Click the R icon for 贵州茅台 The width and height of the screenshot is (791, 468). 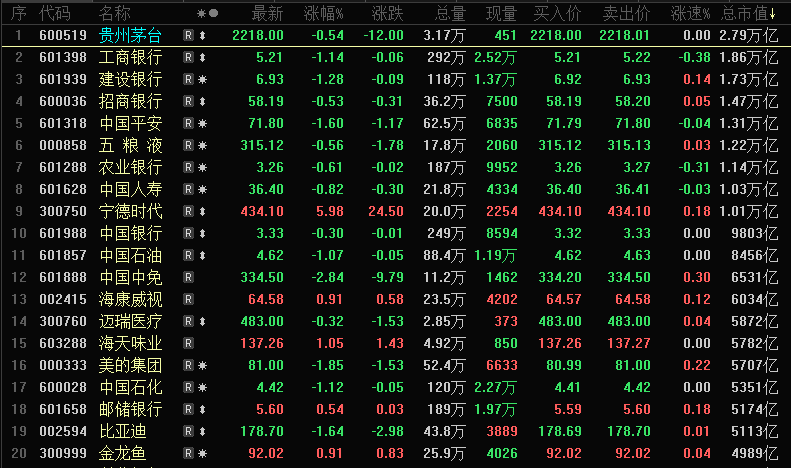[x=188, y=35]
